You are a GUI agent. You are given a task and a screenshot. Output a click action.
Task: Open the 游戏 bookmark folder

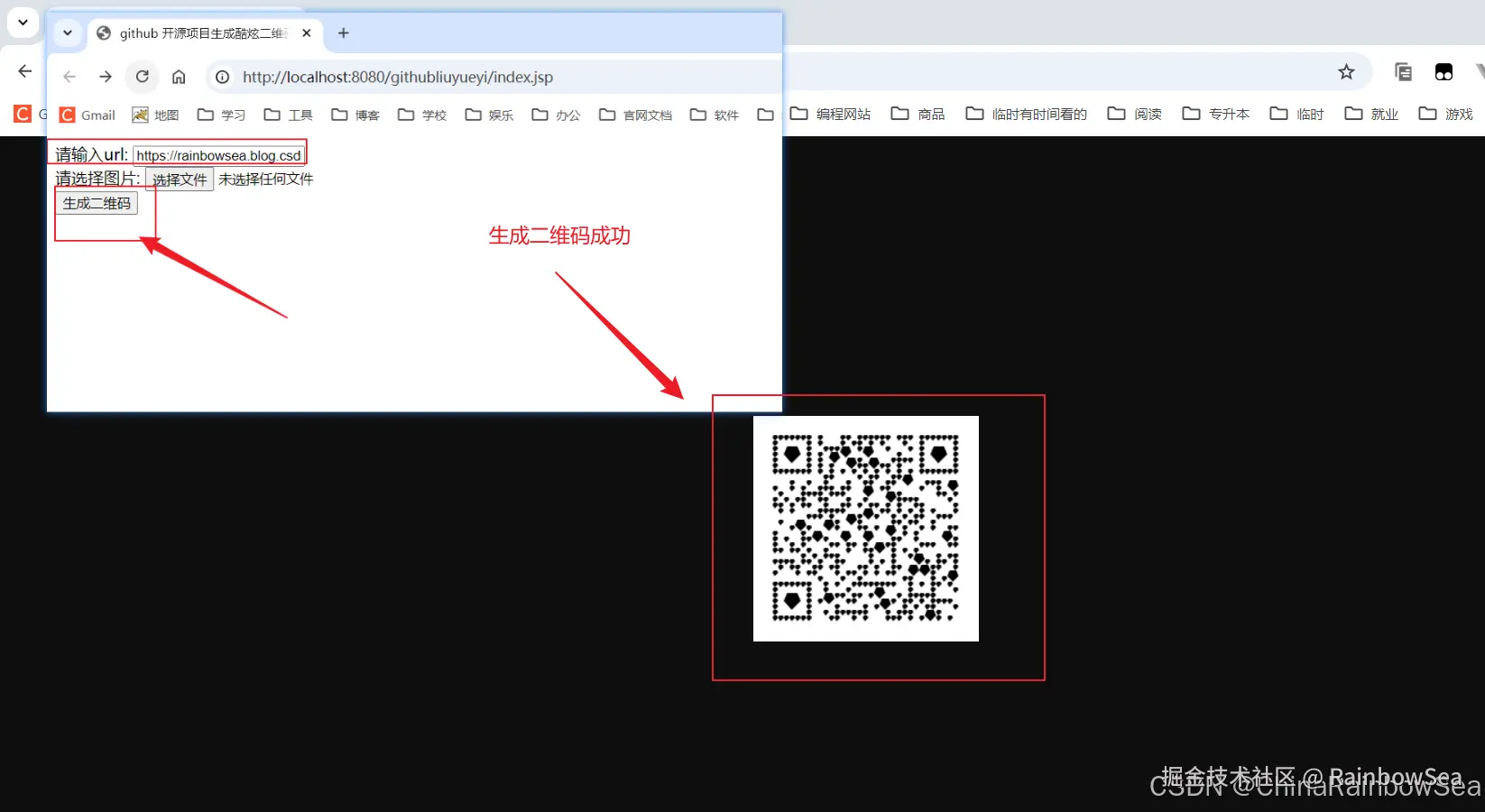1445,114
